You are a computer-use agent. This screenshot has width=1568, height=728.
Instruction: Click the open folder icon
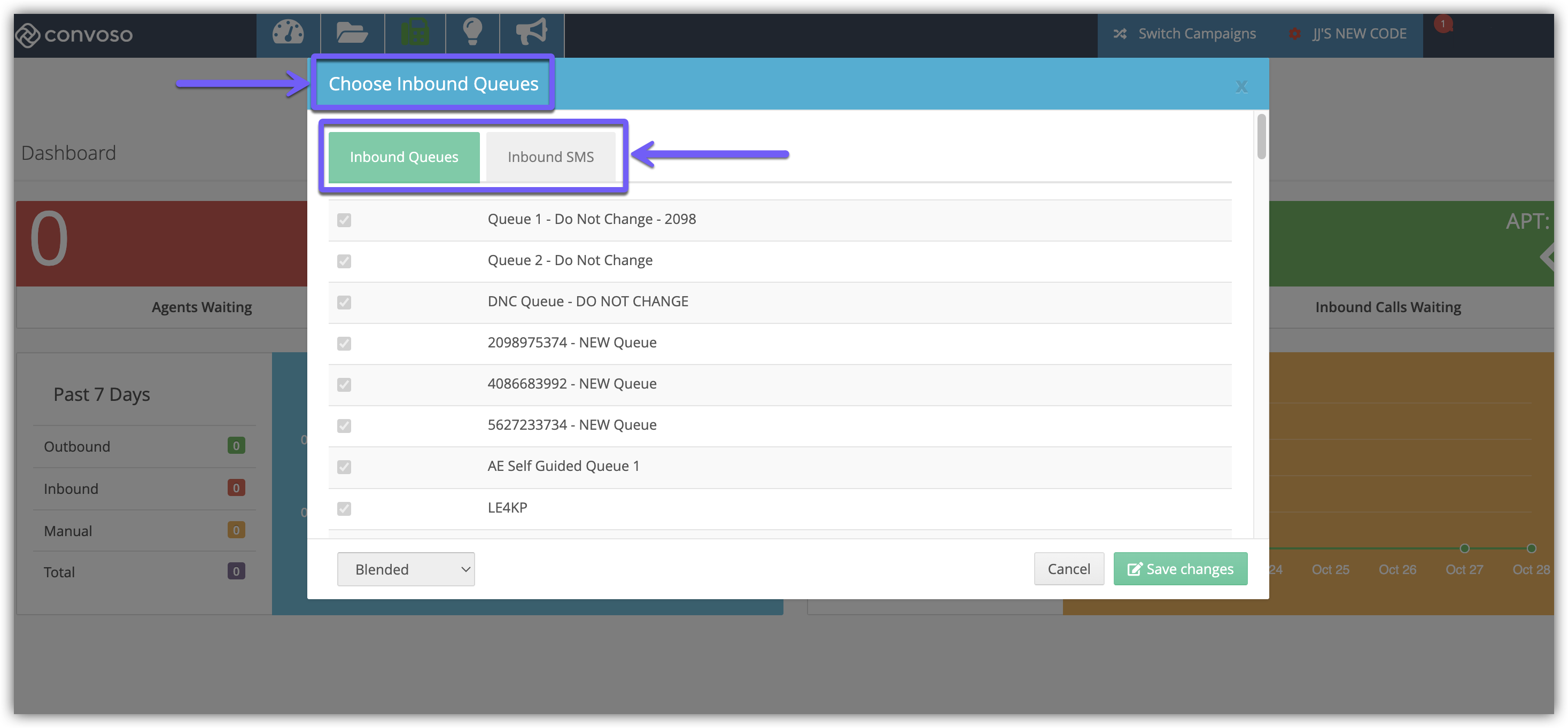pos(352,33)
